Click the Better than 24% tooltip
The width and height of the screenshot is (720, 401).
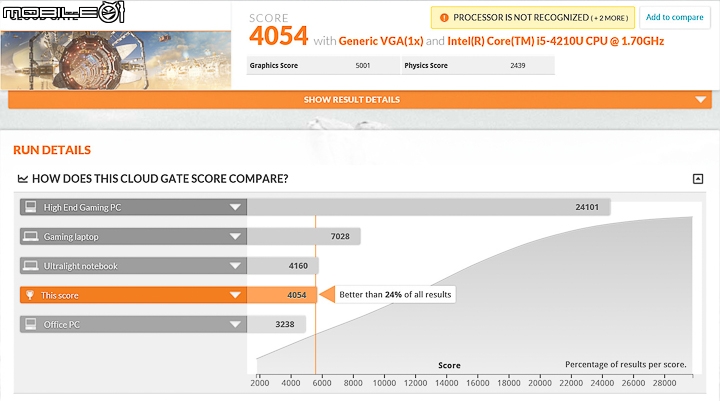(x=395, y=294)
